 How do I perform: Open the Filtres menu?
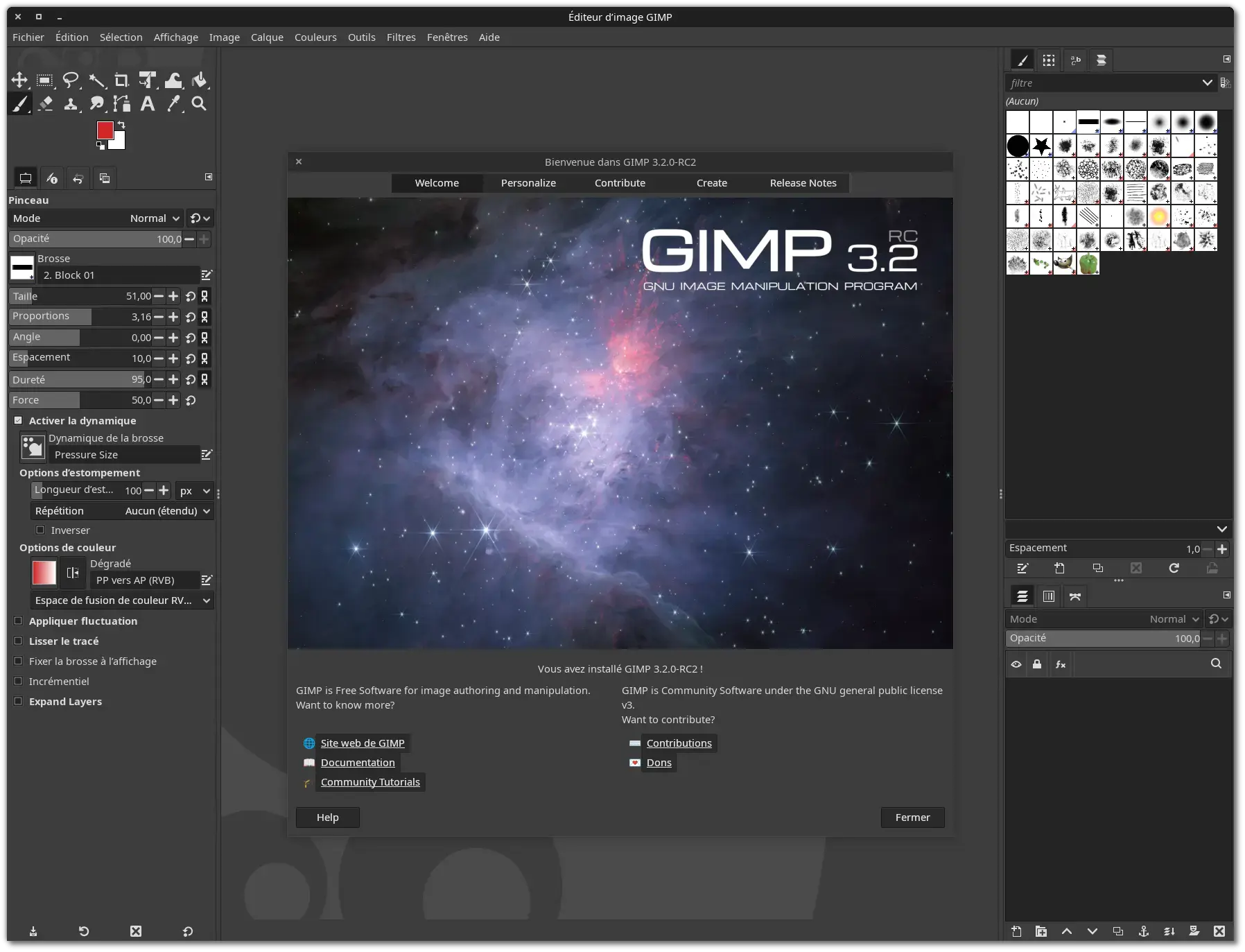coord(401,37)
